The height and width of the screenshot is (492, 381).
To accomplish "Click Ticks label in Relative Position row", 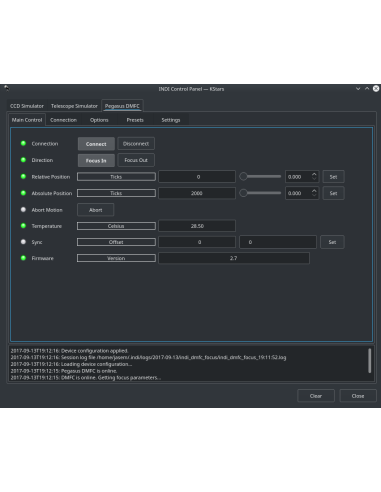I will pyautogui.click(x=116, y=177).
